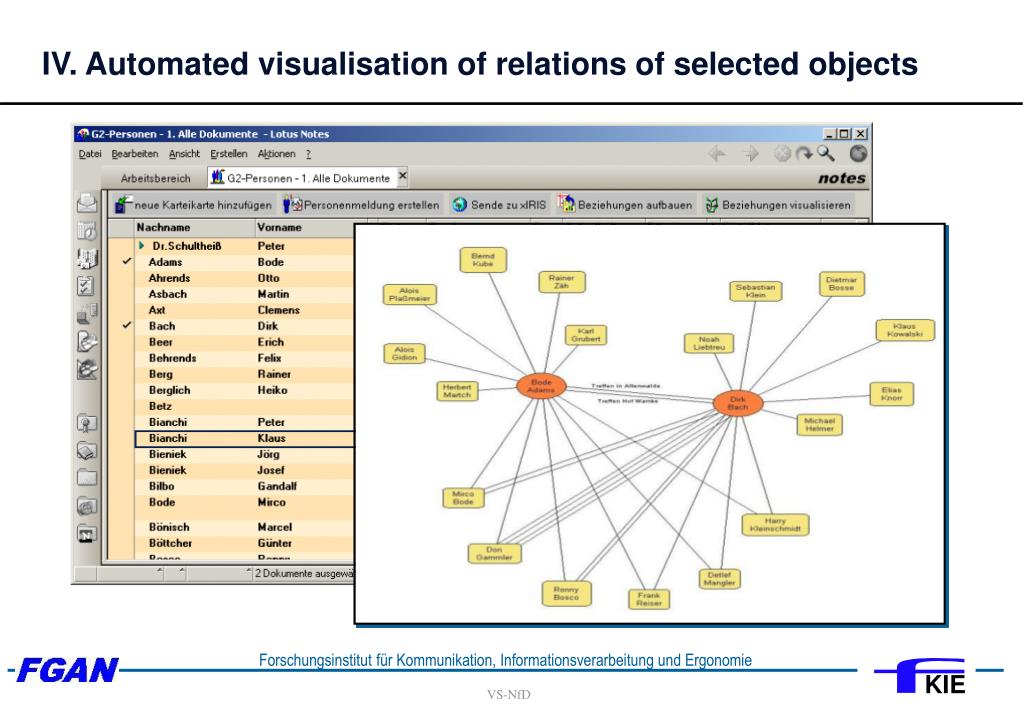1023x708 pixels.
Task: Close the G2-Personen window tab
Action: click(403, 176)
